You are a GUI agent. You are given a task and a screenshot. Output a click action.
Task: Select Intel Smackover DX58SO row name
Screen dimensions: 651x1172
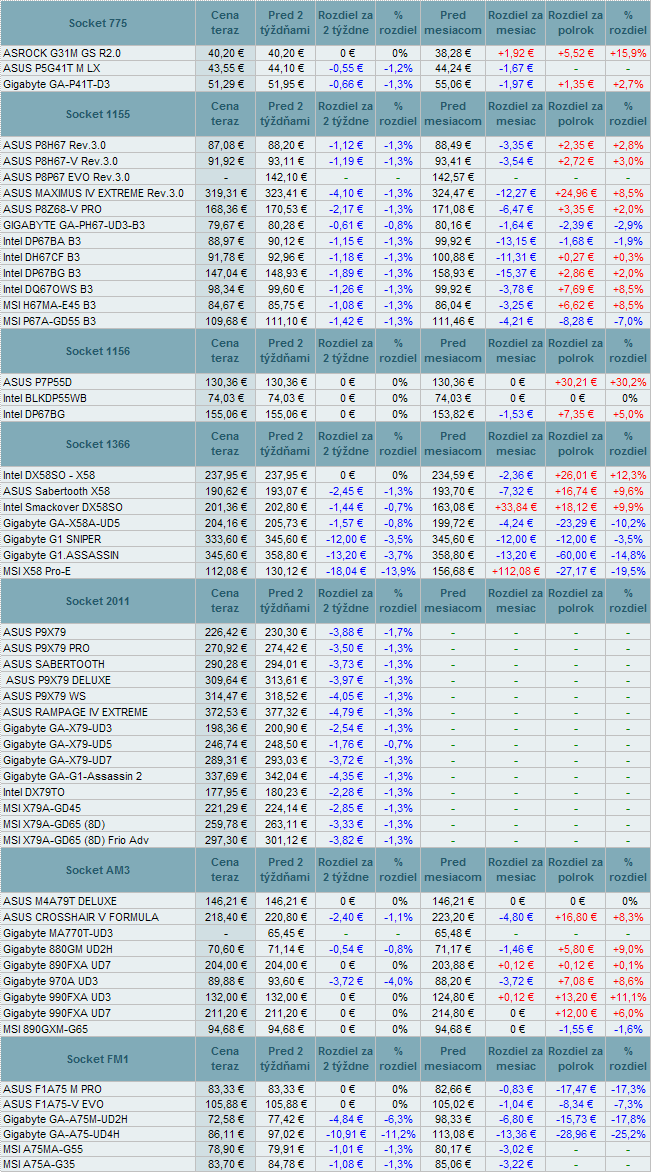point(62,506)
